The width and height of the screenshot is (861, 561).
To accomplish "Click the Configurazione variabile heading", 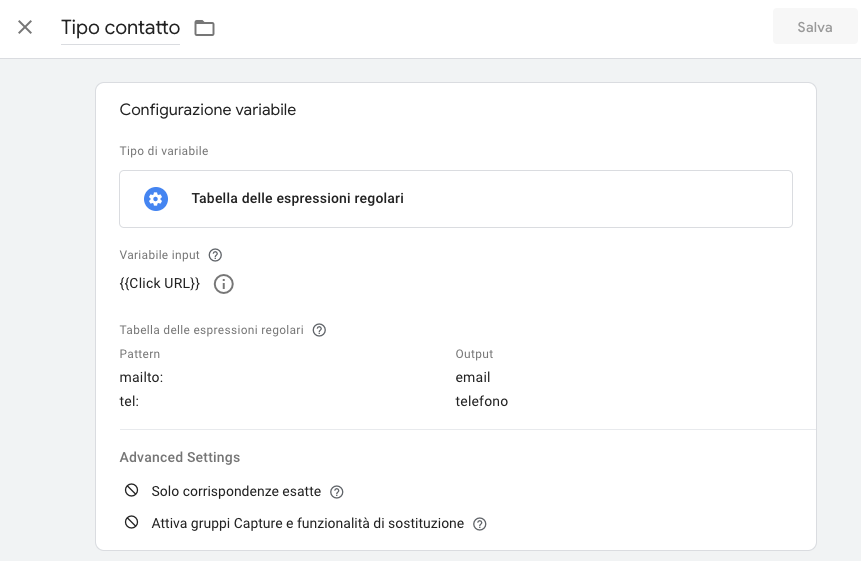I will click(207, 110).
